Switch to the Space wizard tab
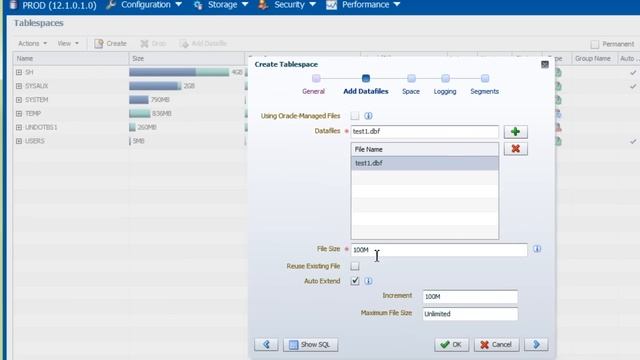640x360 pixels. [411, 91]
